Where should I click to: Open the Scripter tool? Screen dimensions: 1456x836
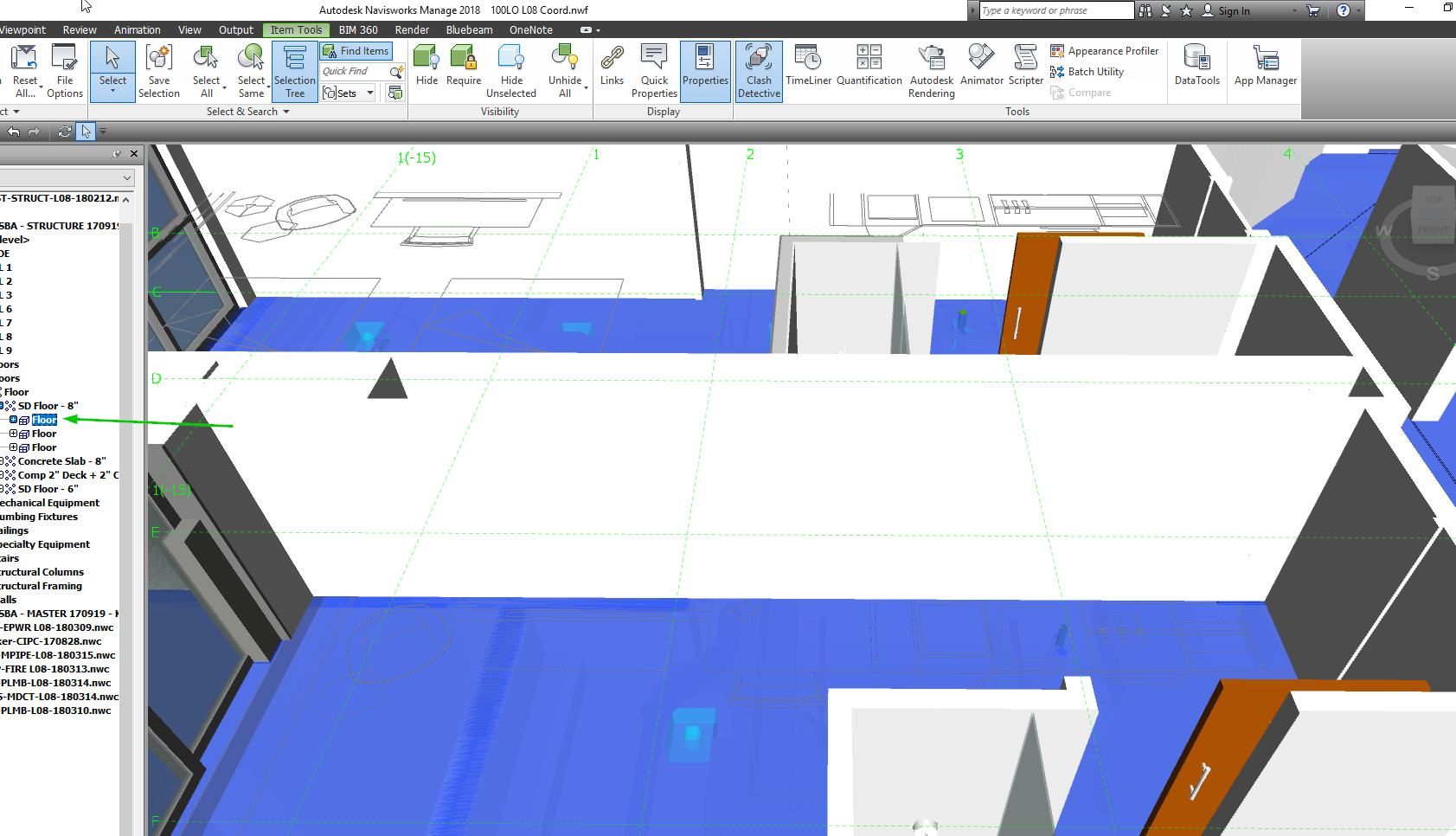(x=1025, y=71)
